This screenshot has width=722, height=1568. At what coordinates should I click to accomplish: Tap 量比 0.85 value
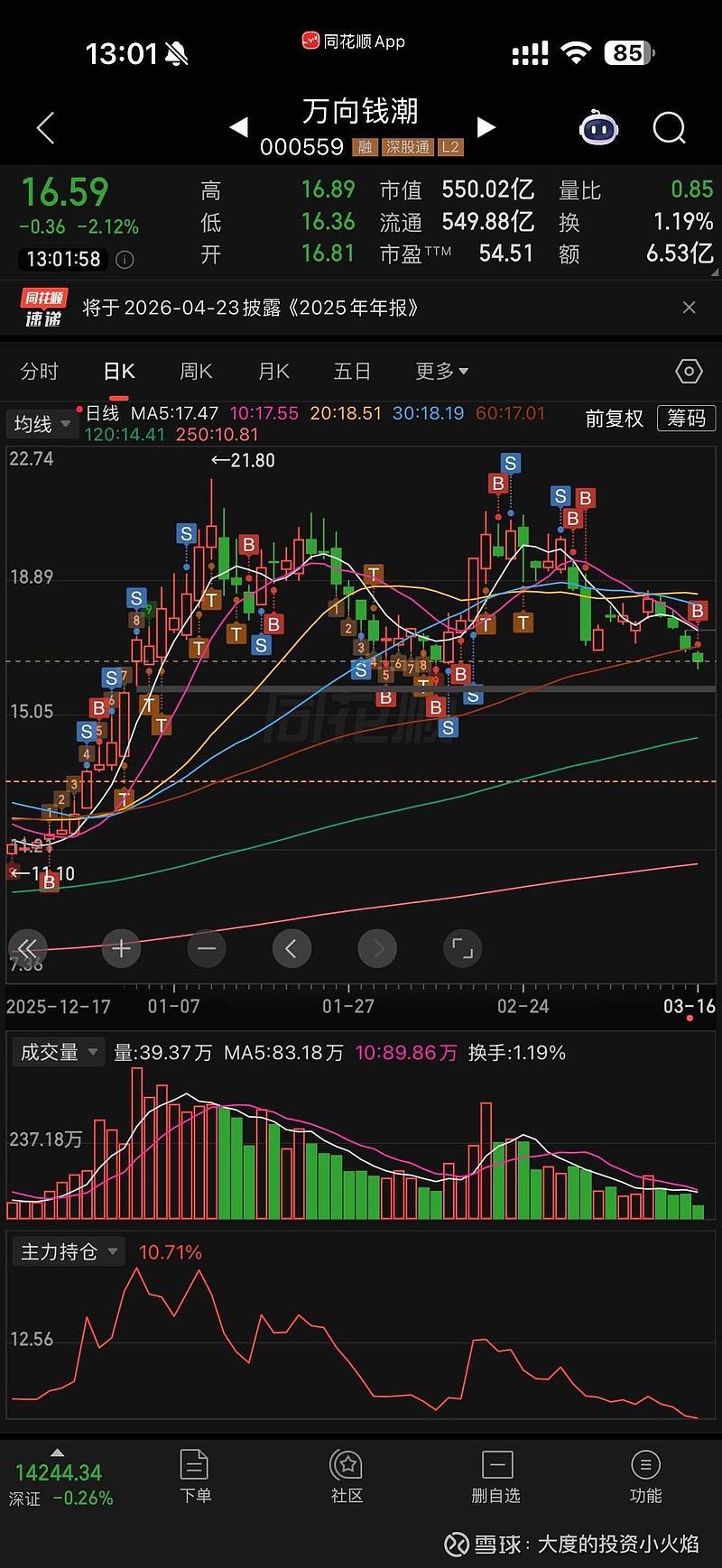click(x=691, y=189)
